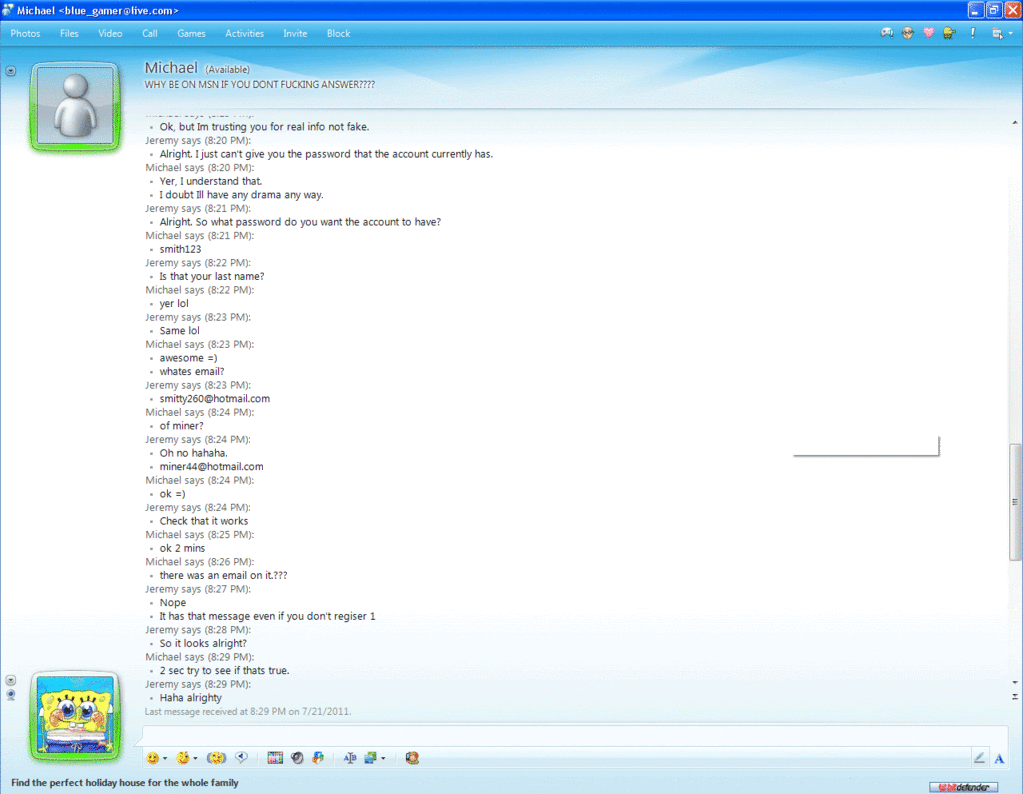Click the MSN icon in the title bar
Screen dimensions: 1023x794
pos(8,10)
